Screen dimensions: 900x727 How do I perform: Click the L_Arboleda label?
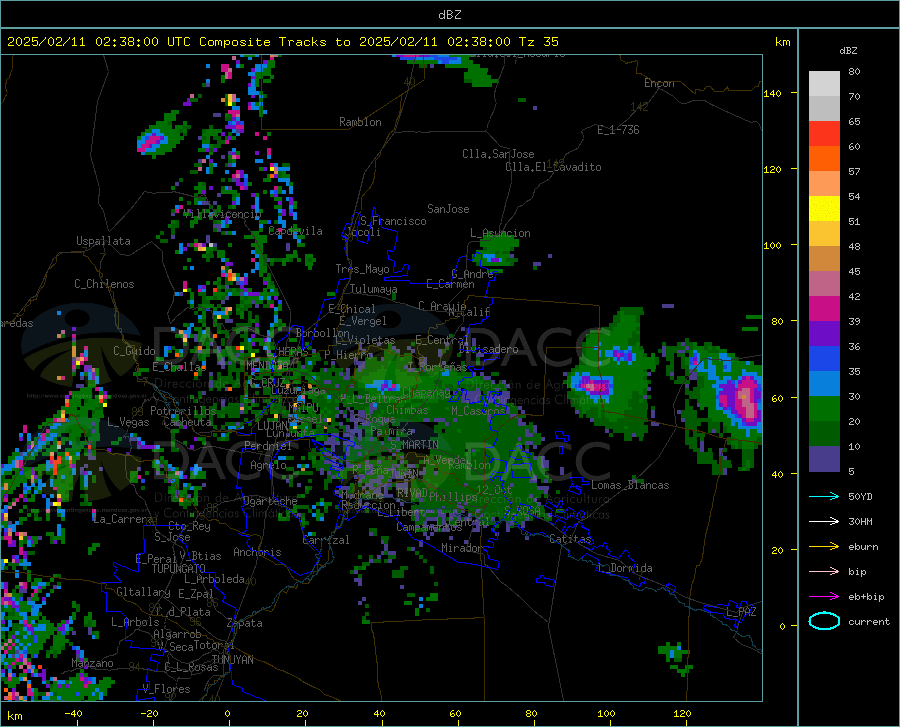pyautogui.click(x=214, y=579)
